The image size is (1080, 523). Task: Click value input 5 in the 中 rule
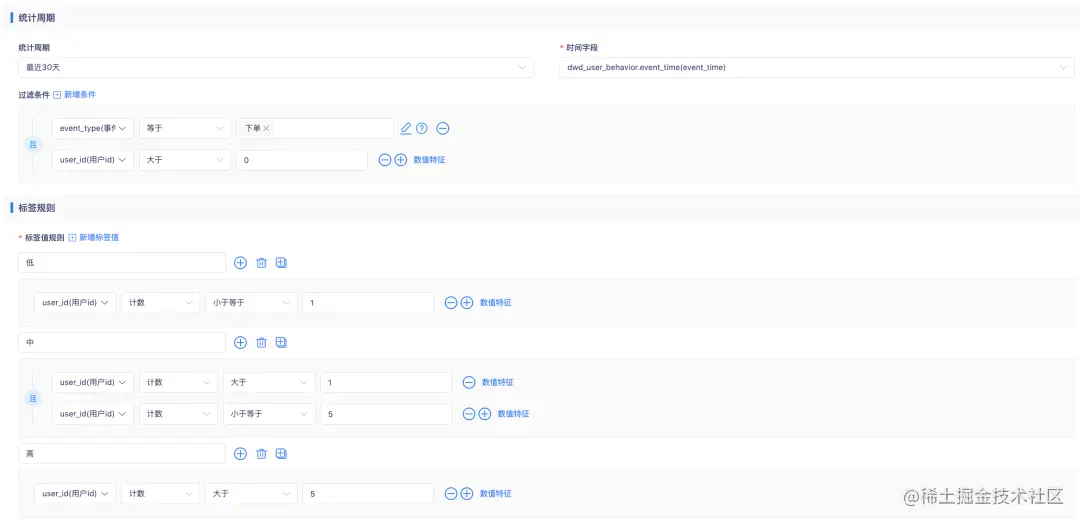[386, 414]
